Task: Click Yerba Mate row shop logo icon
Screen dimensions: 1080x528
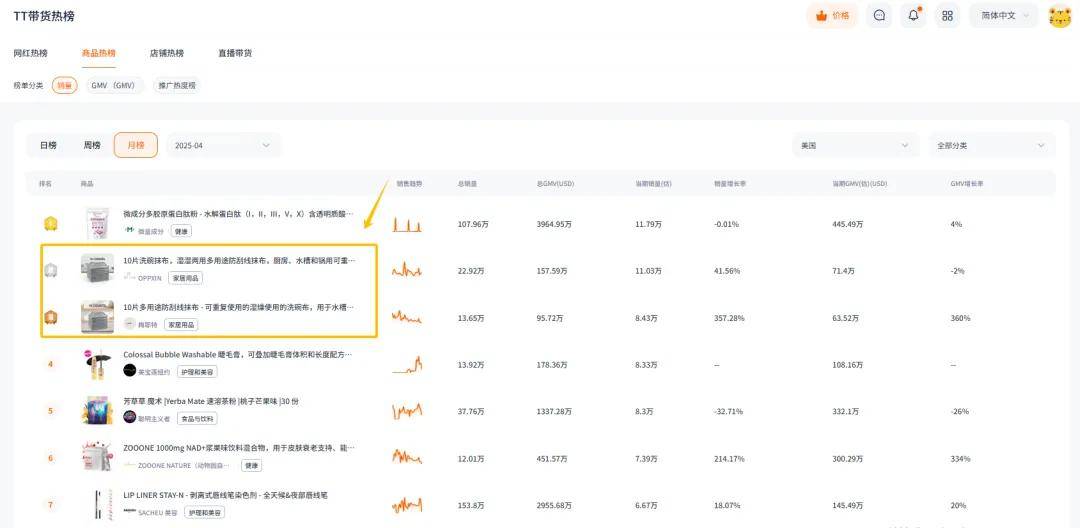Action: coord(129,417)
